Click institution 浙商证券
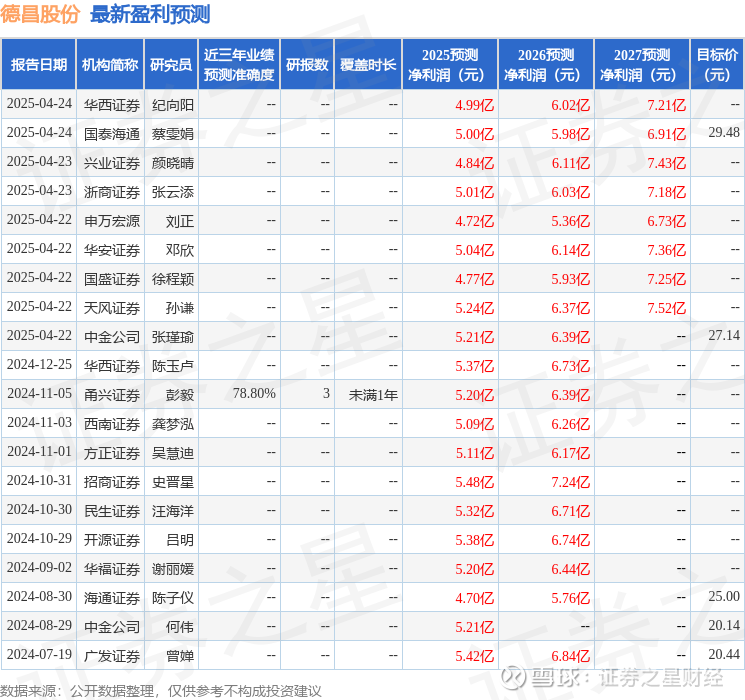Screen dimensions: 745x700 (112, 192)
